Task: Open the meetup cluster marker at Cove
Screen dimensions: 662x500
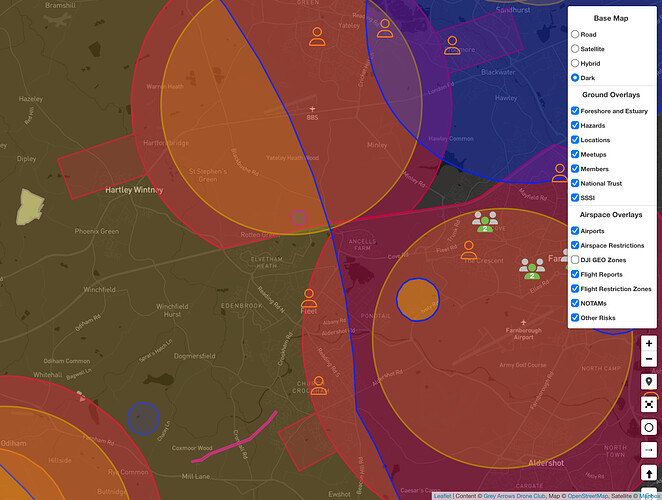Action: (x=485, y=222)
